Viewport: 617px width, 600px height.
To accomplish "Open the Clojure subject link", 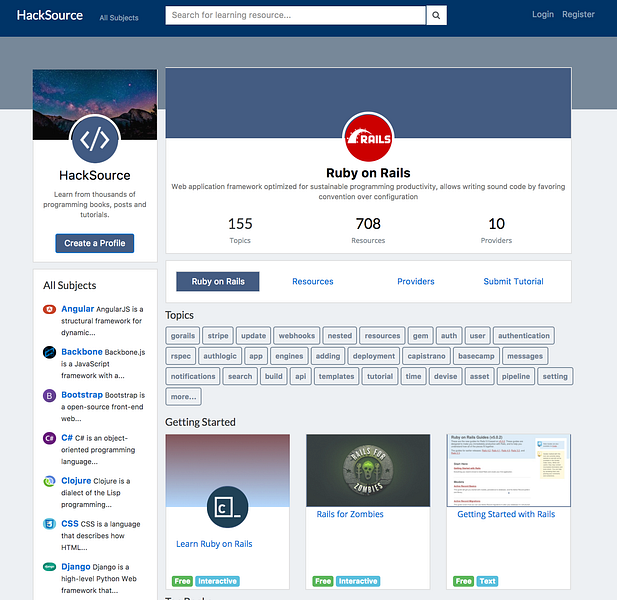I will pos(76,480).
